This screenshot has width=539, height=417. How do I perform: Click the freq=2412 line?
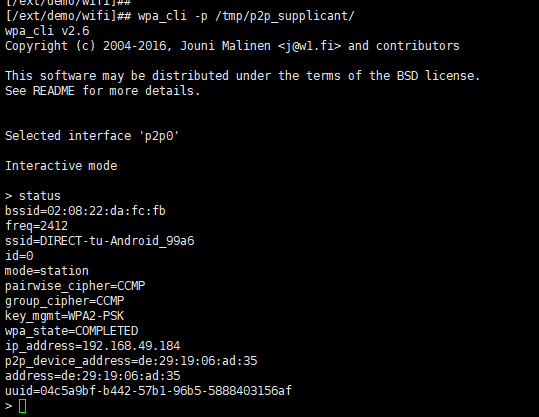tap(36, 226)
